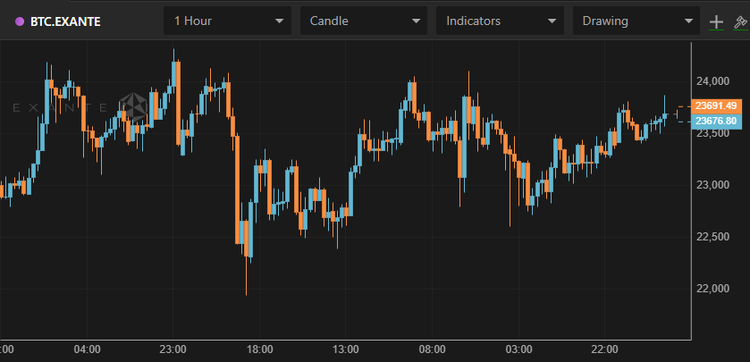
Task: Click the purple dot beside BTC.EXANTE
Action: [20, 22]
